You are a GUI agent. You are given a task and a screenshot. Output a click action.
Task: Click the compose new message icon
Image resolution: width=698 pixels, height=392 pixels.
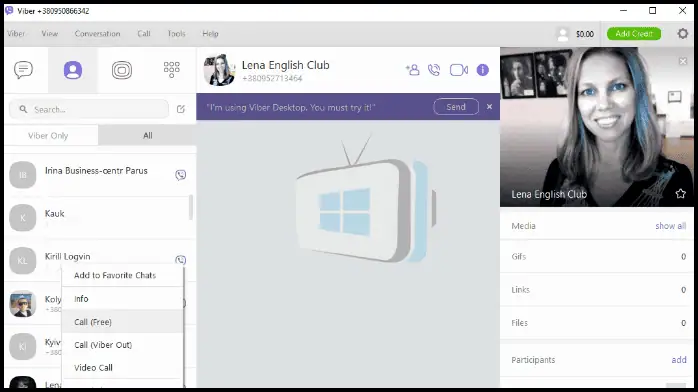tap(181, 109)
